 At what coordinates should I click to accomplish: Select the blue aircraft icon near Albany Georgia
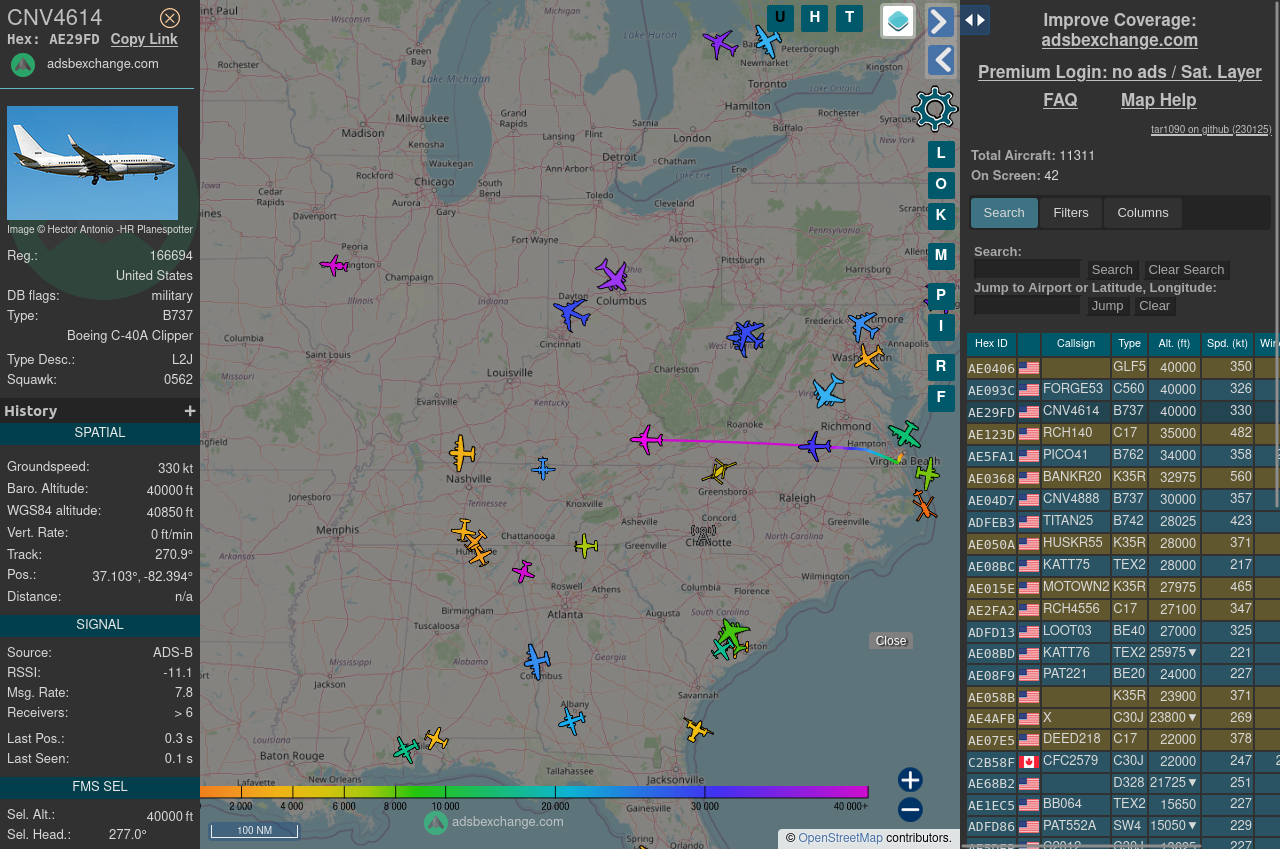tap(572, 720)
